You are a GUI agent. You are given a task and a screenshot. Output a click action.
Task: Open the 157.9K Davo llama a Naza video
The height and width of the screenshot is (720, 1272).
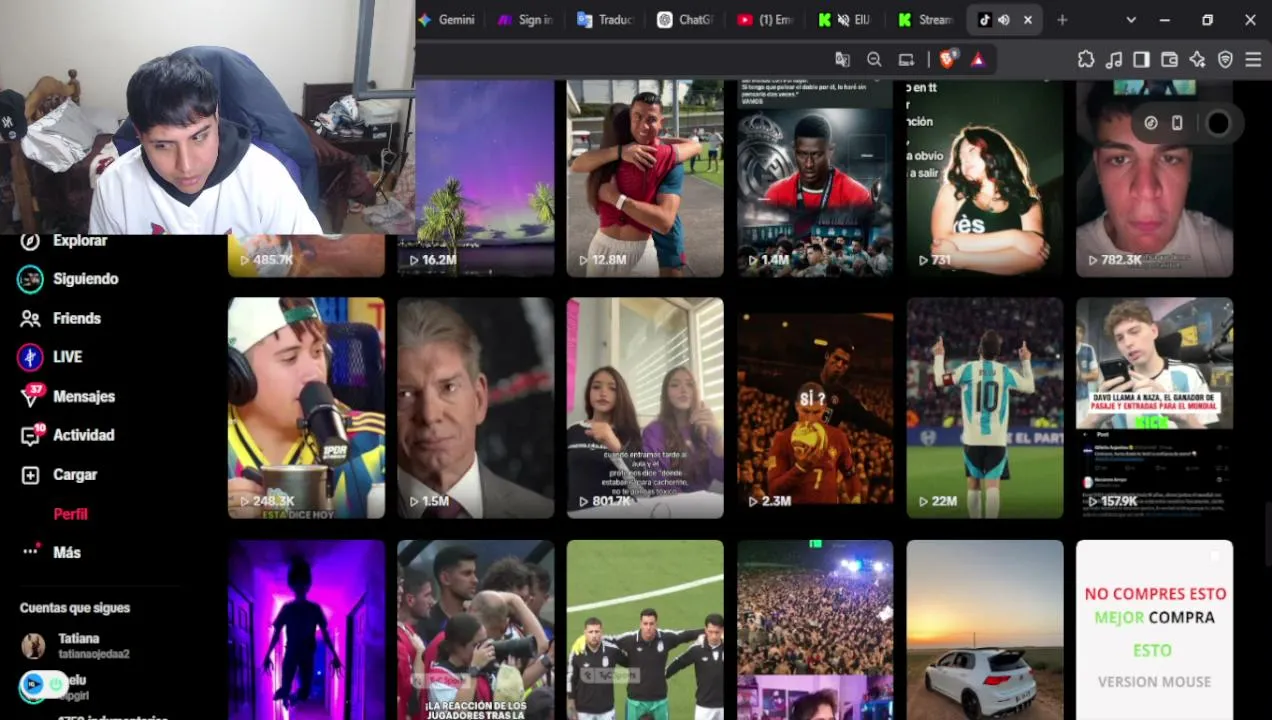pyautogui.click(x=1155, y=408)
